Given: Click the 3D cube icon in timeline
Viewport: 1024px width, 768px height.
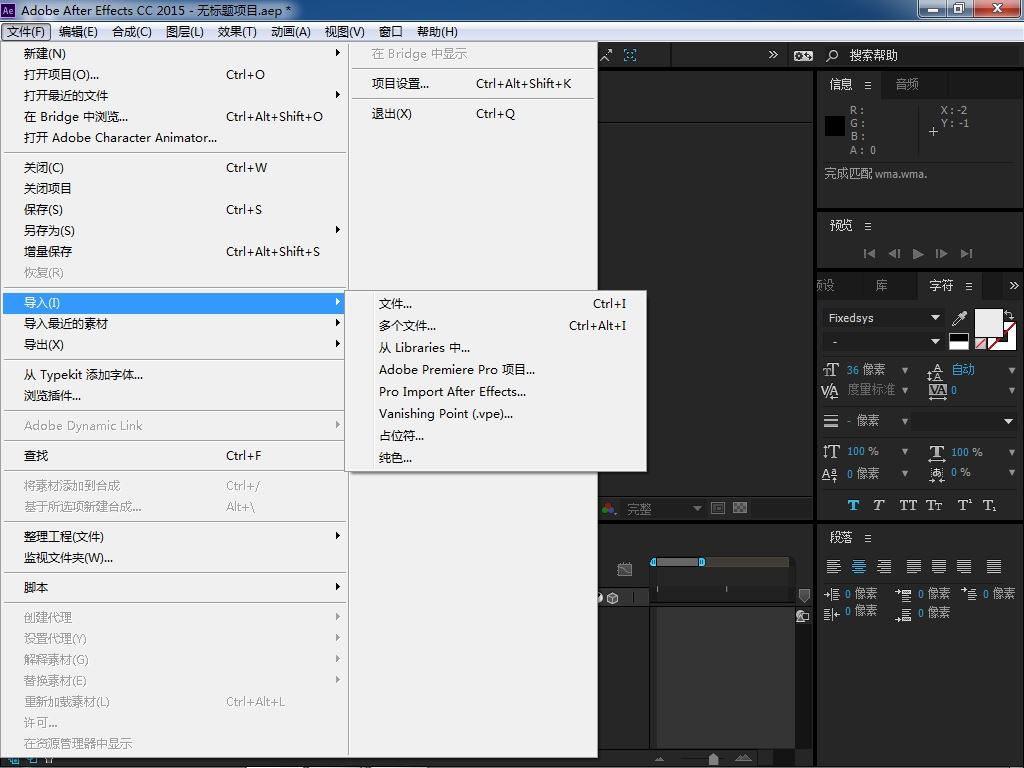Looking at the screenshot, I should coord(613,598).
